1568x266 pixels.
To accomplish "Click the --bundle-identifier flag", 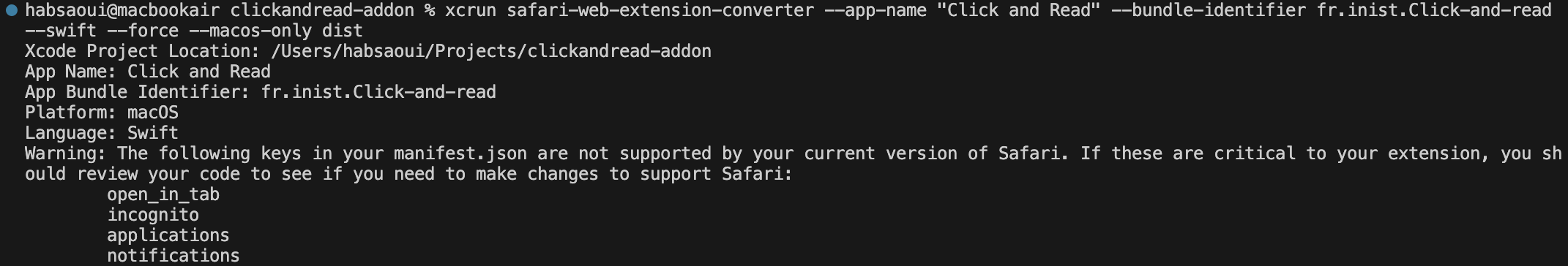I will coord(1208,10).
